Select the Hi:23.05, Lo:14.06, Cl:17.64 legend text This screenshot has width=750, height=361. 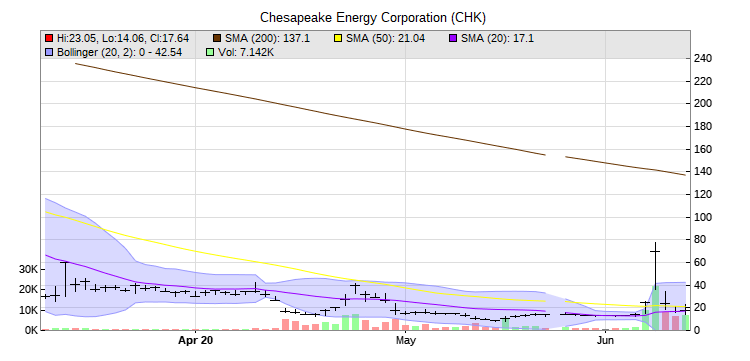[x=122, y=38]
